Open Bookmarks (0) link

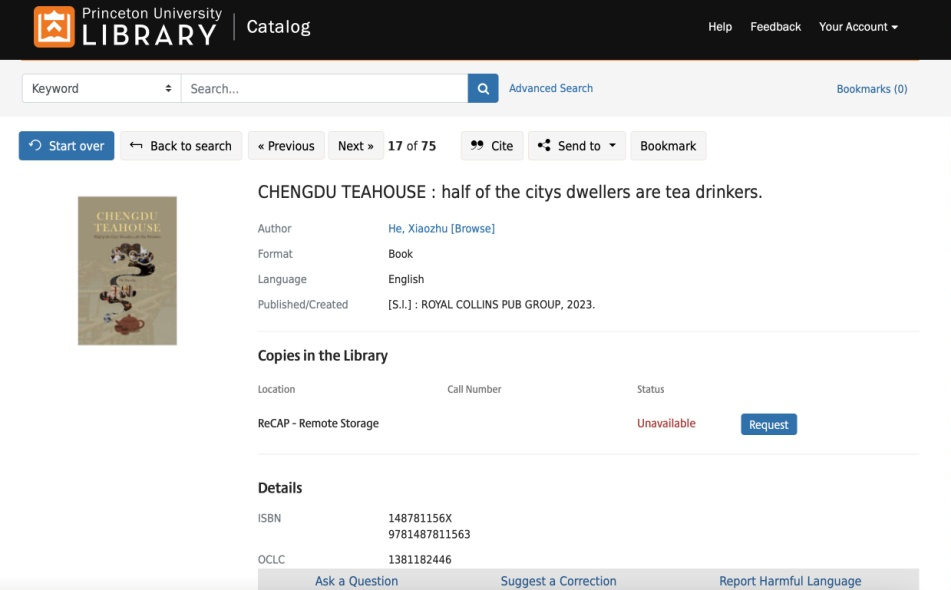point(871,89)
